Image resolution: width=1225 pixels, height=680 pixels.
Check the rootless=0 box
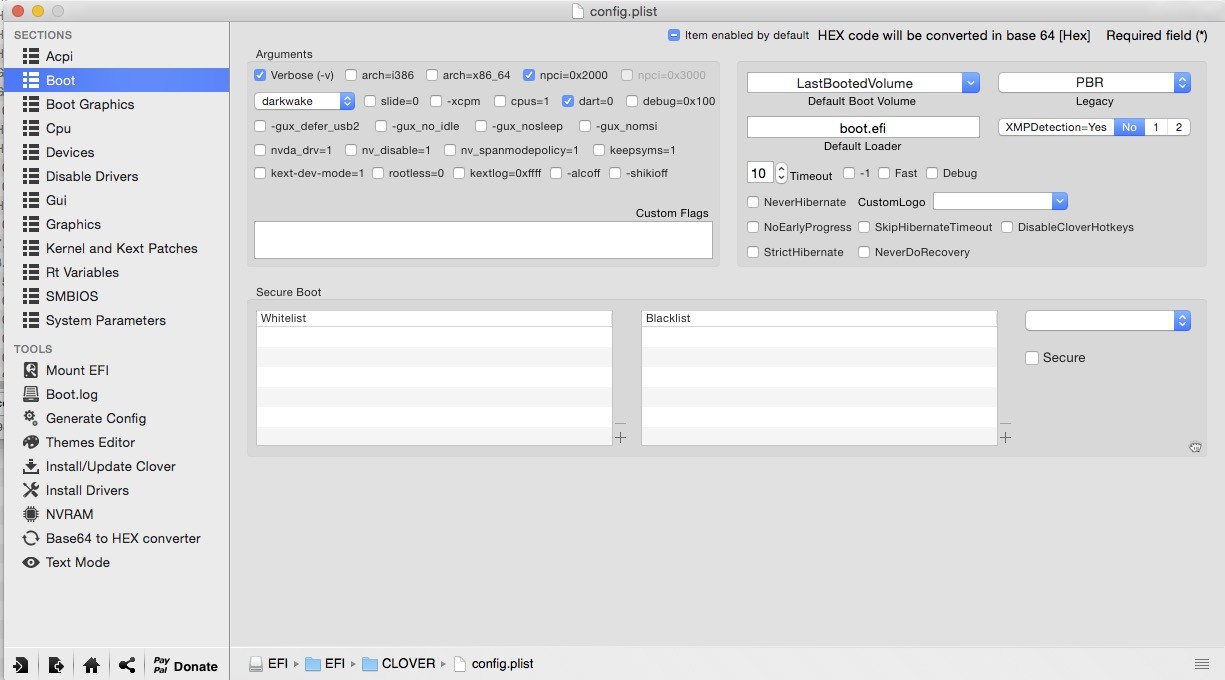click(x=378, y=173)
